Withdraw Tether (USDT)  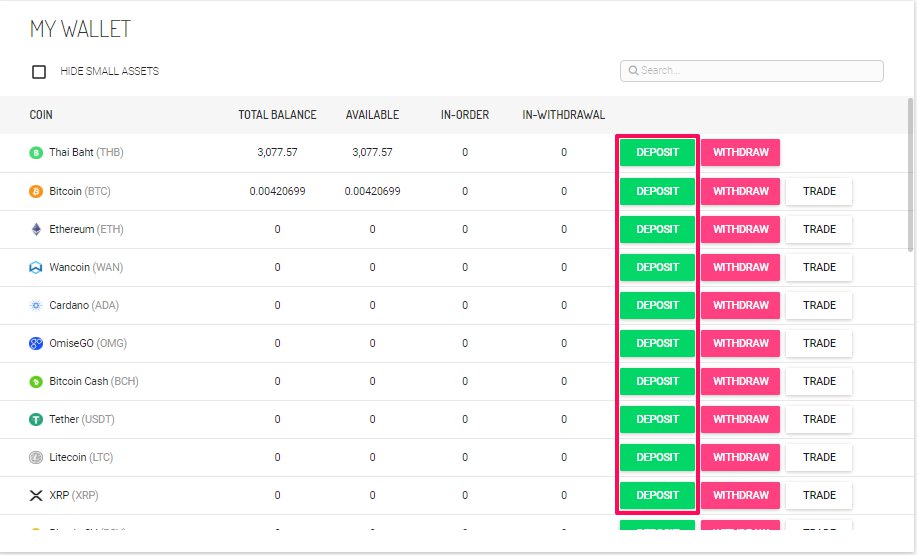point(740,419)
